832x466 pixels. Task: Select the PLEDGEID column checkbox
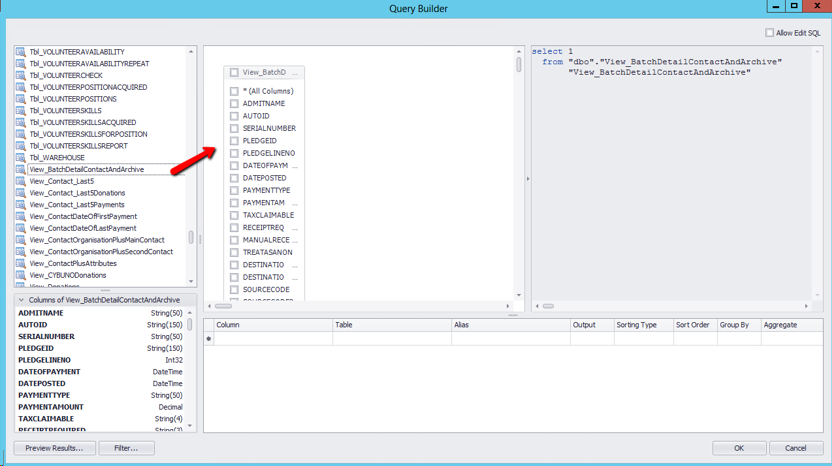click(234, 141)
